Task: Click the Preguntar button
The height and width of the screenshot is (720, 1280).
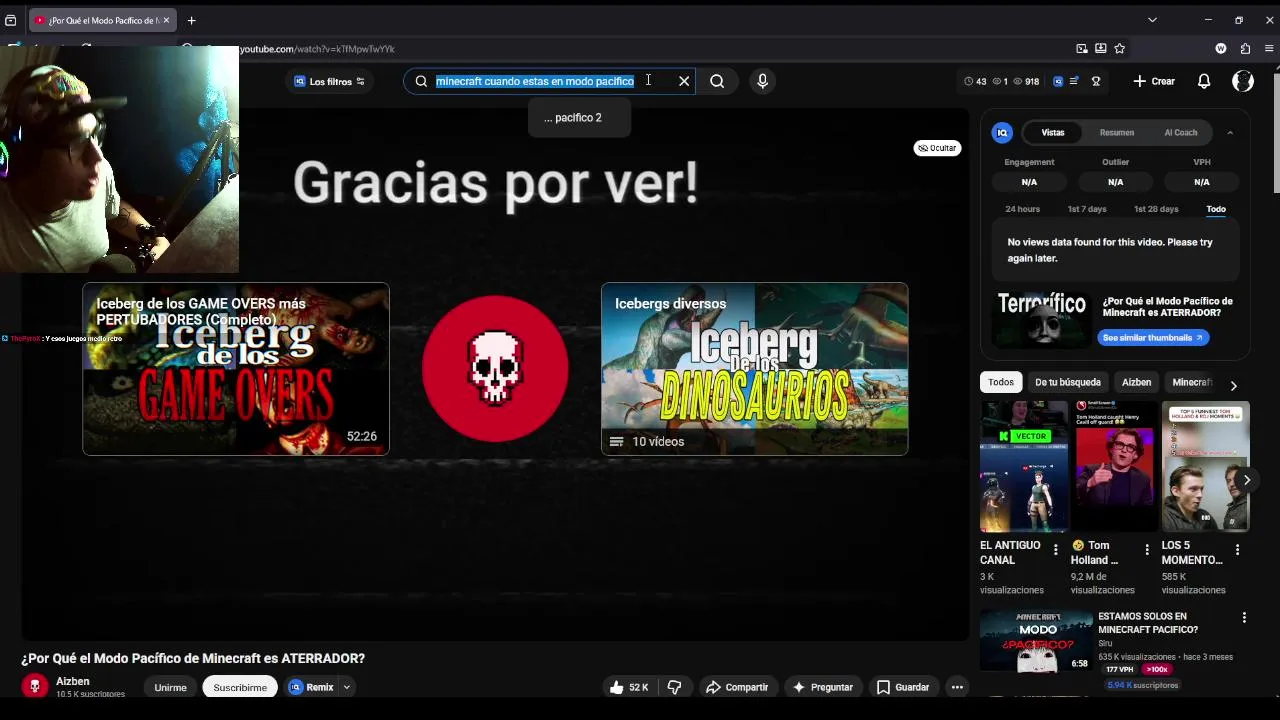Action: click(x=822, y=687)
